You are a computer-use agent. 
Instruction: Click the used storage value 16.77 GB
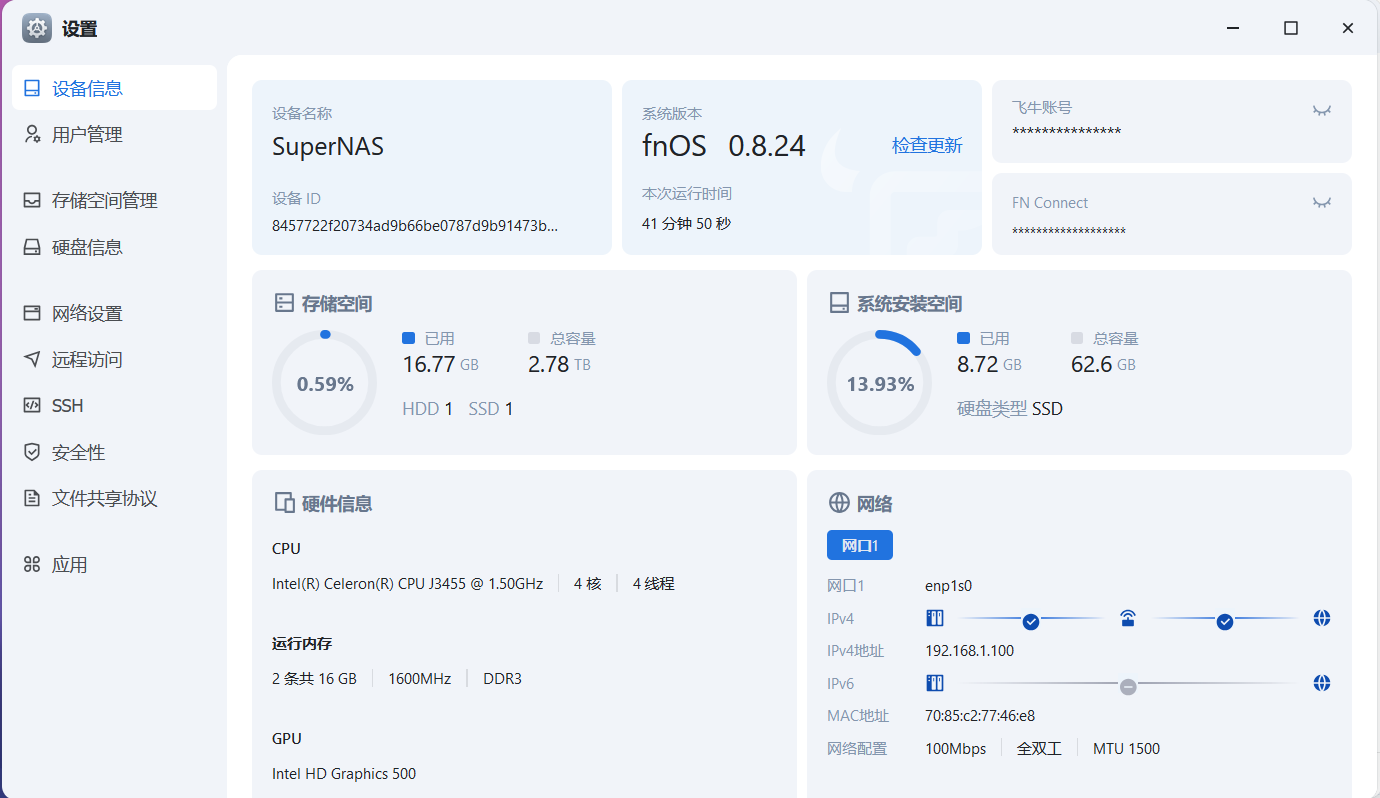(x=441, y=365)
